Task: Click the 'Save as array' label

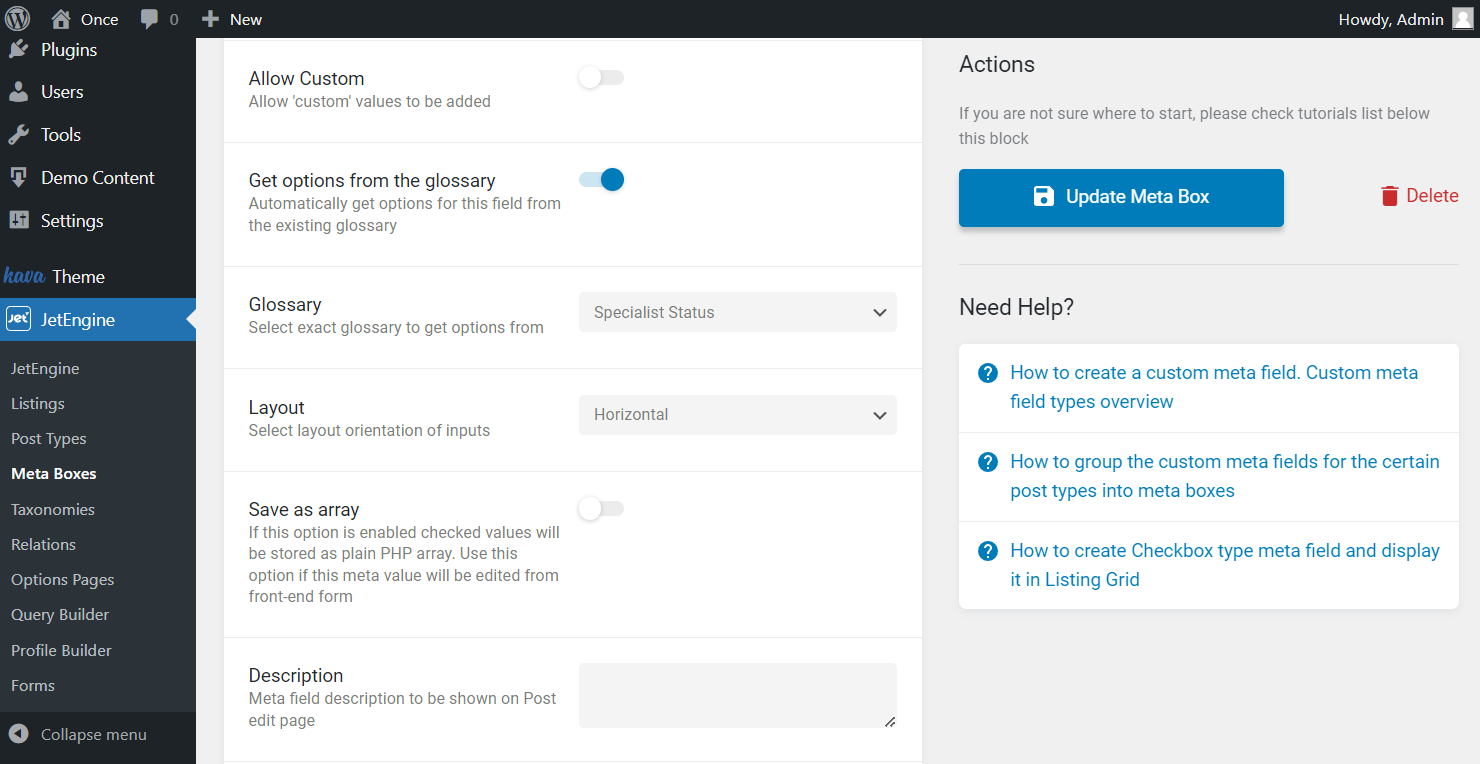Action: [x=304, y=509]
